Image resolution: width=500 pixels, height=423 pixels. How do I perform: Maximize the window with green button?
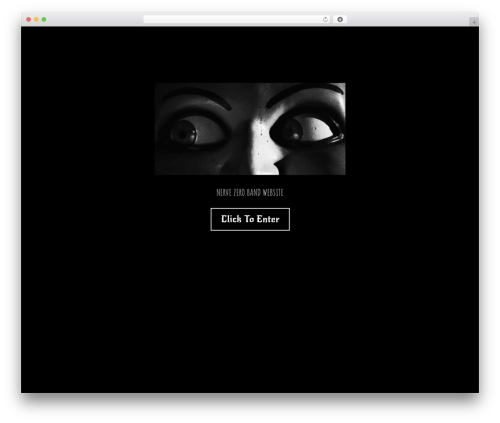pyautogui.click(x=44, y=19)
